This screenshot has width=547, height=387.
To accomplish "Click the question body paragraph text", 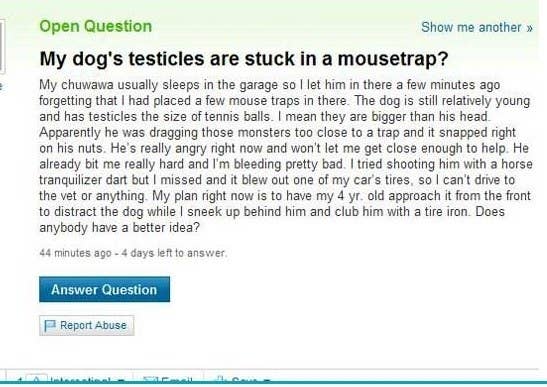I will pyautogui.click(x=286, y=156).
